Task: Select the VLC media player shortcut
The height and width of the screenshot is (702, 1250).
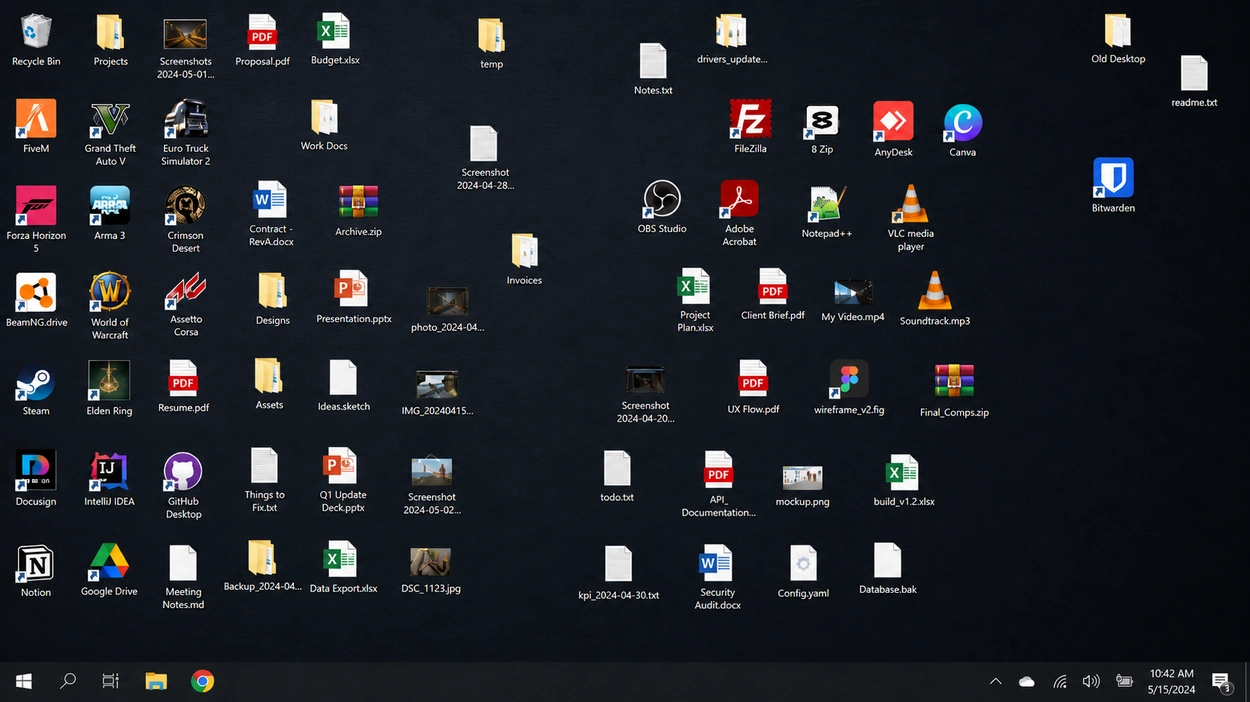Action: pyautogui.click(x=910, y=205)
